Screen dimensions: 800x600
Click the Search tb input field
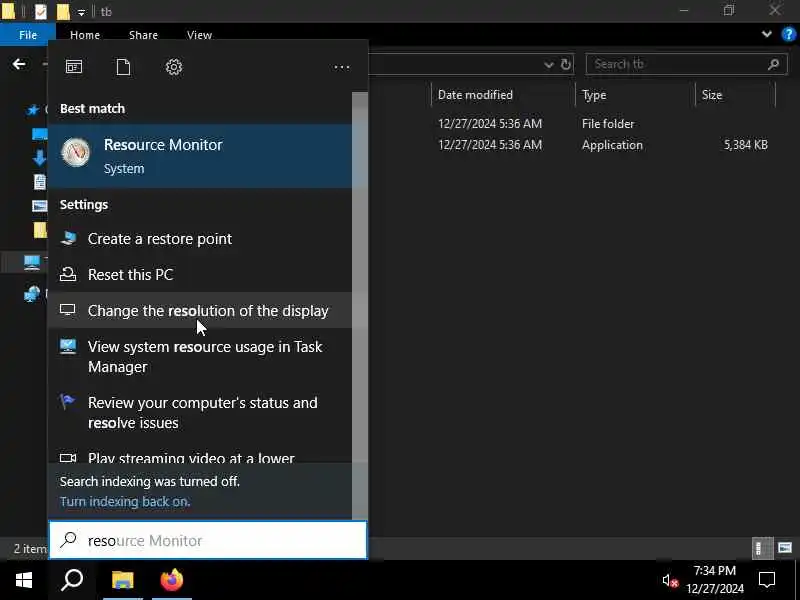(676, 64)
